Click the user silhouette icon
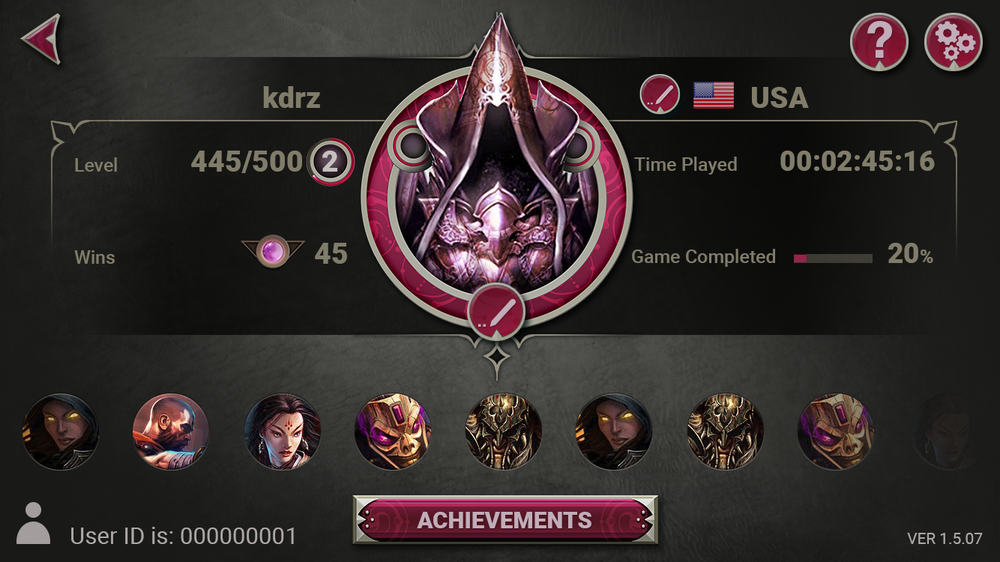Image resolution: width=1000 pixels, height=562 pixels. 33,523
